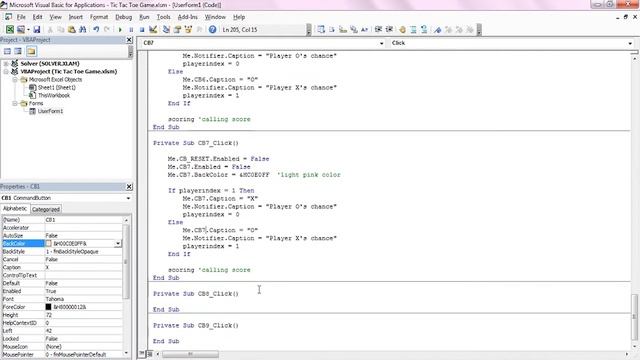The height and width of the screenshot is (360, 640).
Task: Open the CB1 CommandButton object selector dropdown
Action: pos(128,198)
